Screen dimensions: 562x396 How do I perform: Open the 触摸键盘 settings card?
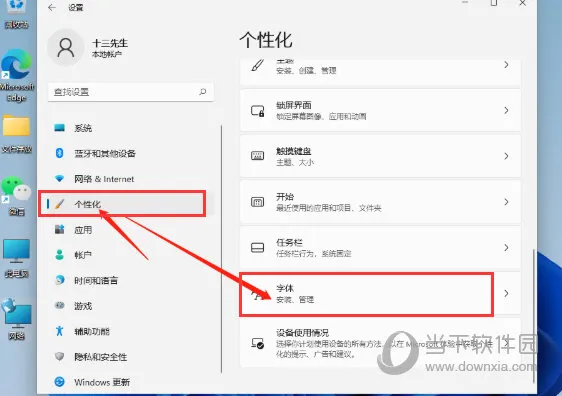[x=380, y=156]
